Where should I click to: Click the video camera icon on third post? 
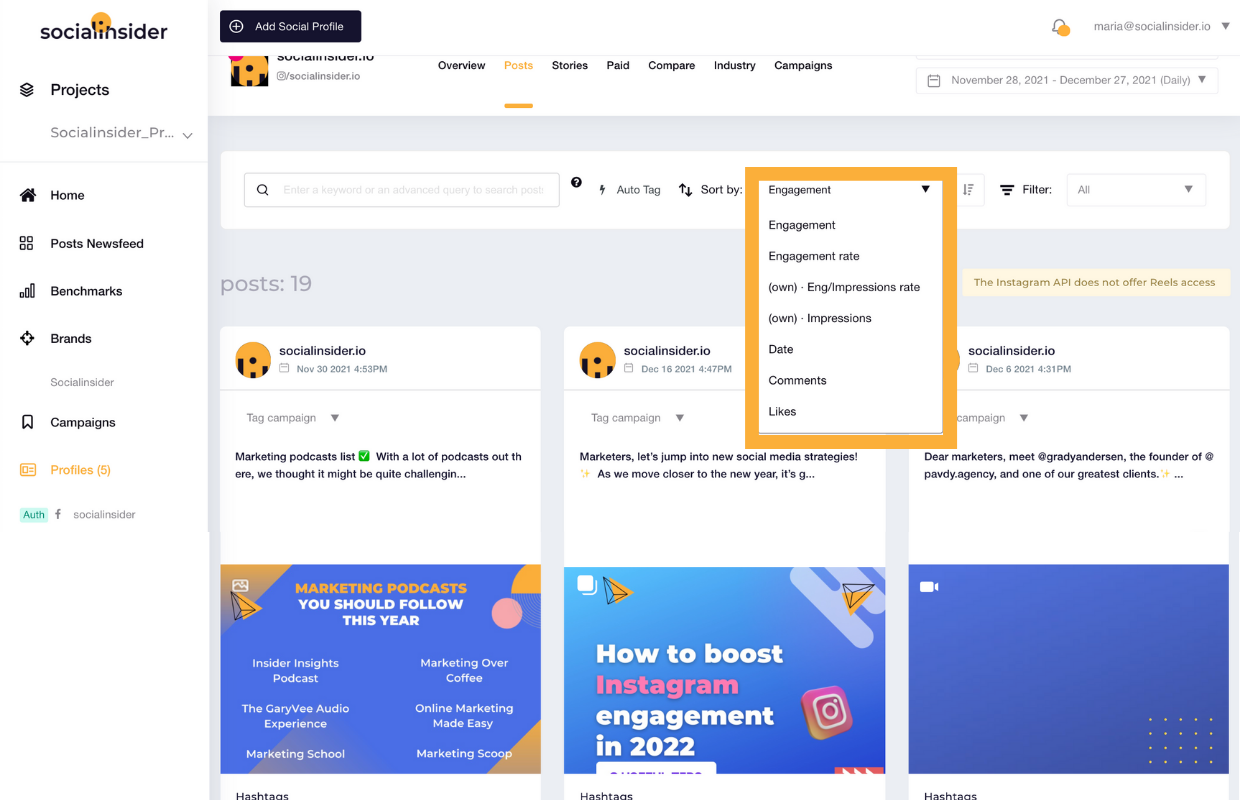pos(929,587)
